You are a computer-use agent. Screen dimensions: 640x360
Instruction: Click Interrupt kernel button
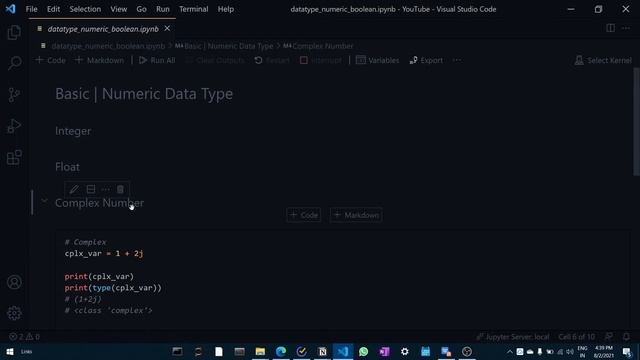[321, 60]
